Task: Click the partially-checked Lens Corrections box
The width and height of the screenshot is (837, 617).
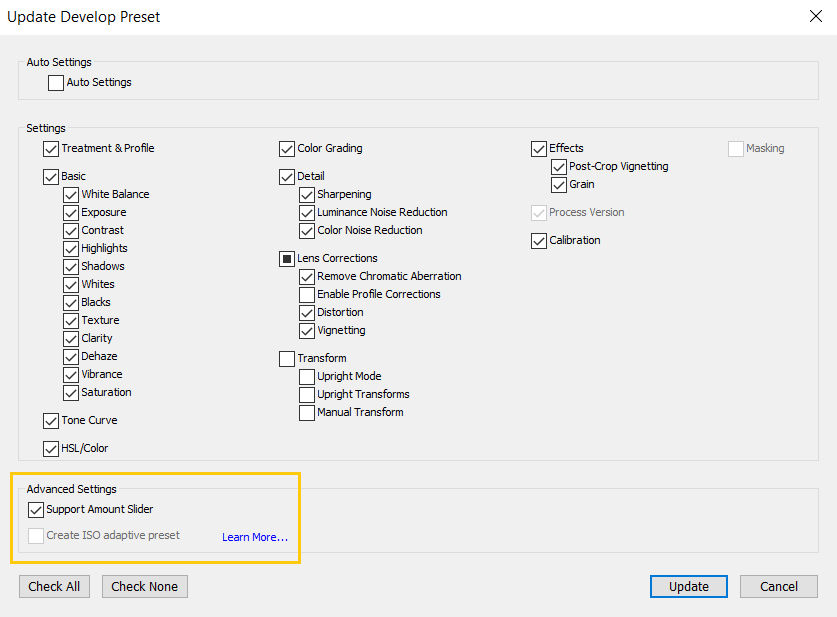Action: [x=286, y=258]
